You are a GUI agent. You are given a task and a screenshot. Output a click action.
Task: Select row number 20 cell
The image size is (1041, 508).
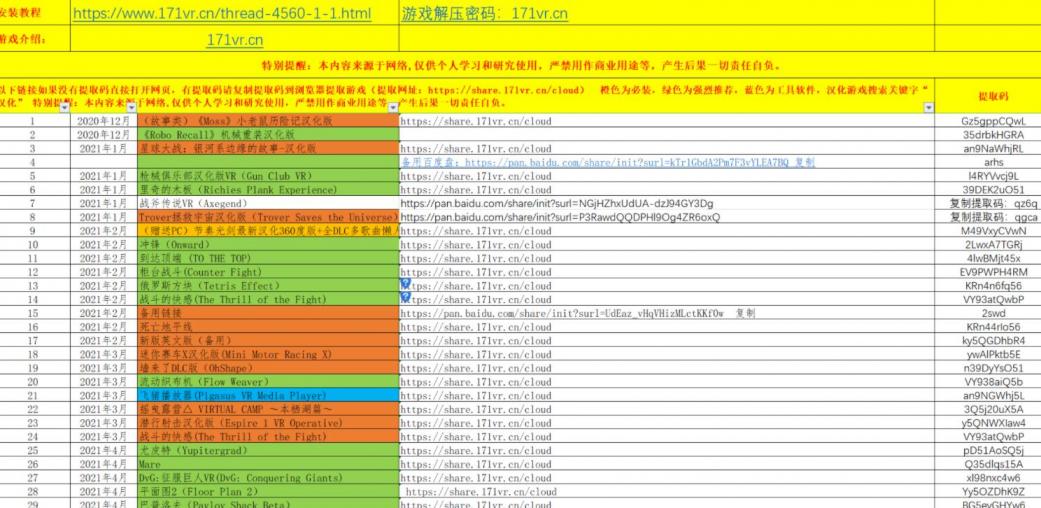(x=33, y=382)
